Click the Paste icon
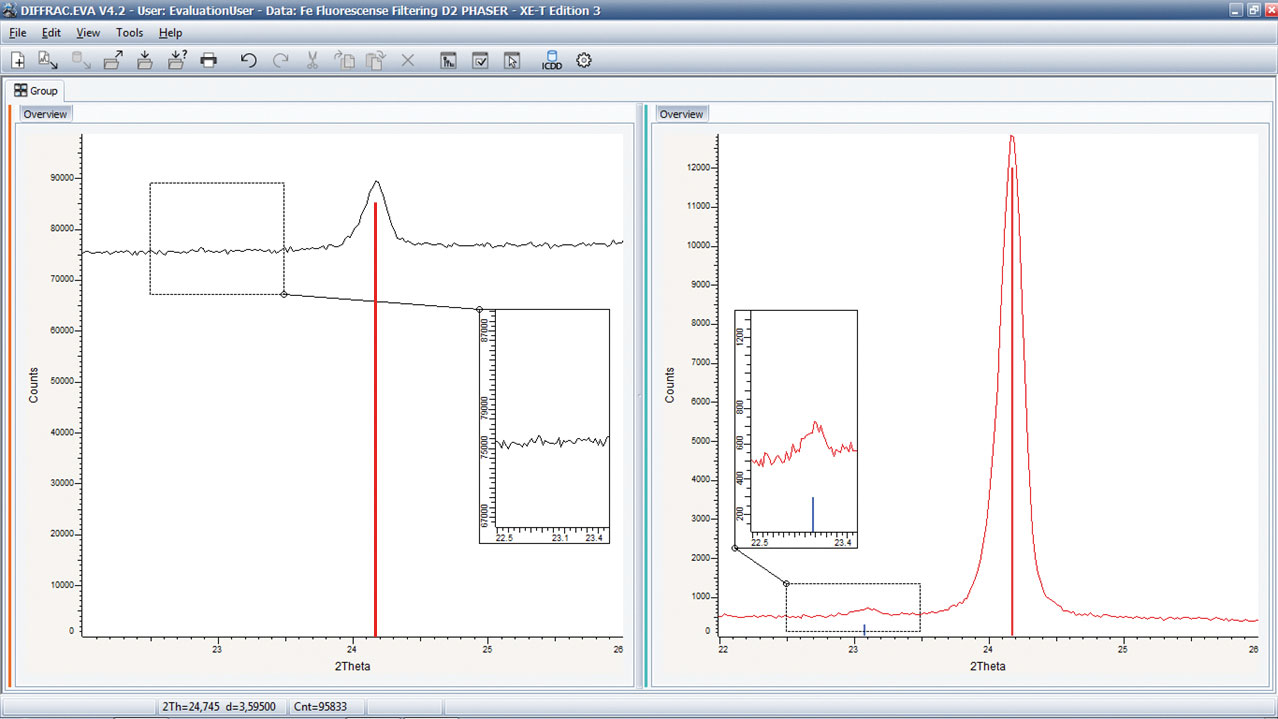 376,61
